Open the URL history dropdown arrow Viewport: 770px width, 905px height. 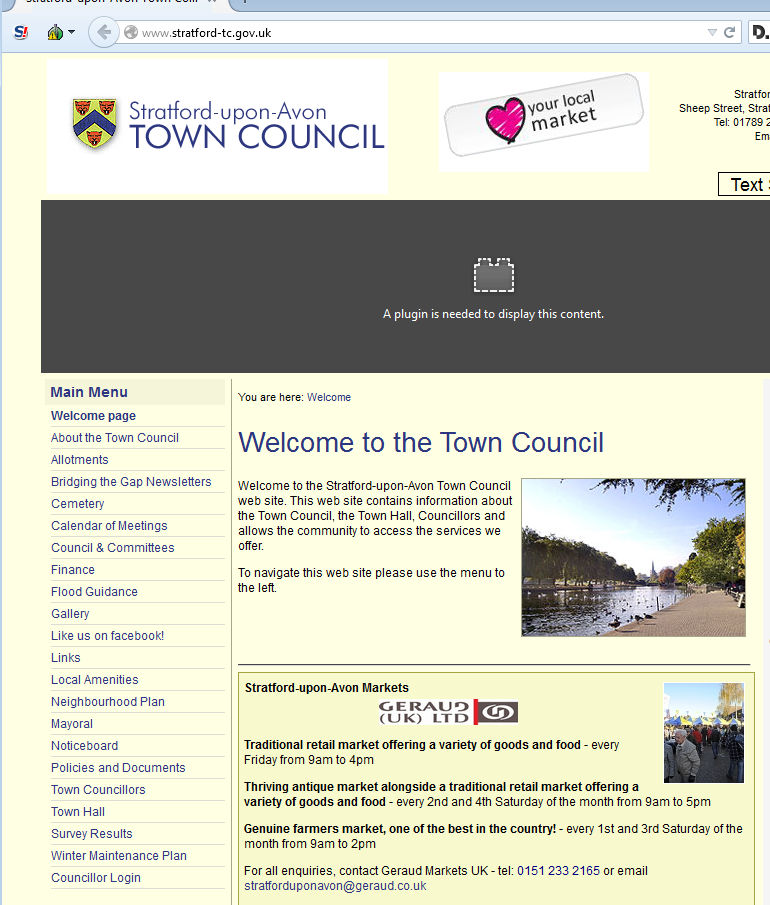pos(712,33)
